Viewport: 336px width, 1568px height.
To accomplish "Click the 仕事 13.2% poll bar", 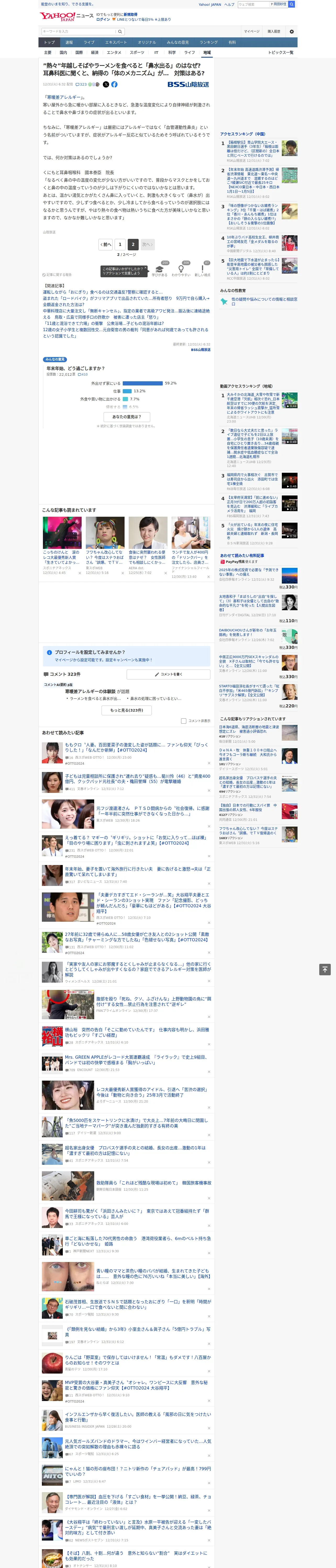I will pyautogui.click(x=127, y=391).
